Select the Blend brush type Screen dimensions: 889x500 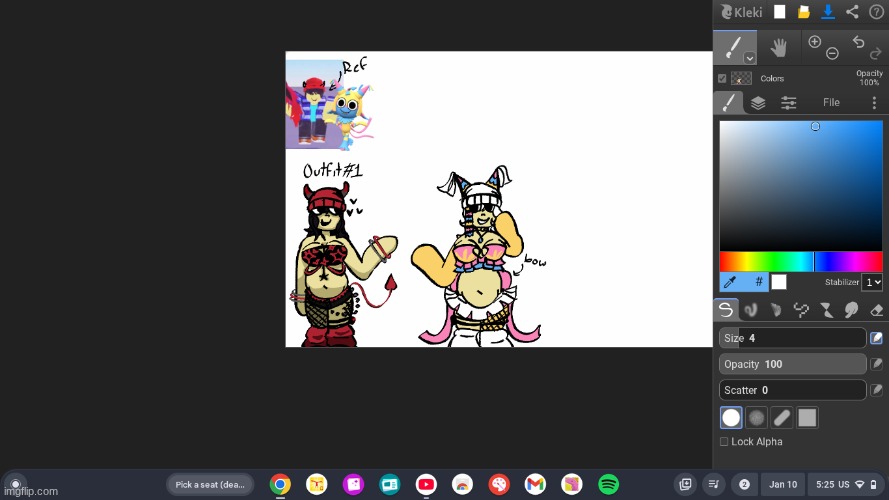click(x=751, y=310)
